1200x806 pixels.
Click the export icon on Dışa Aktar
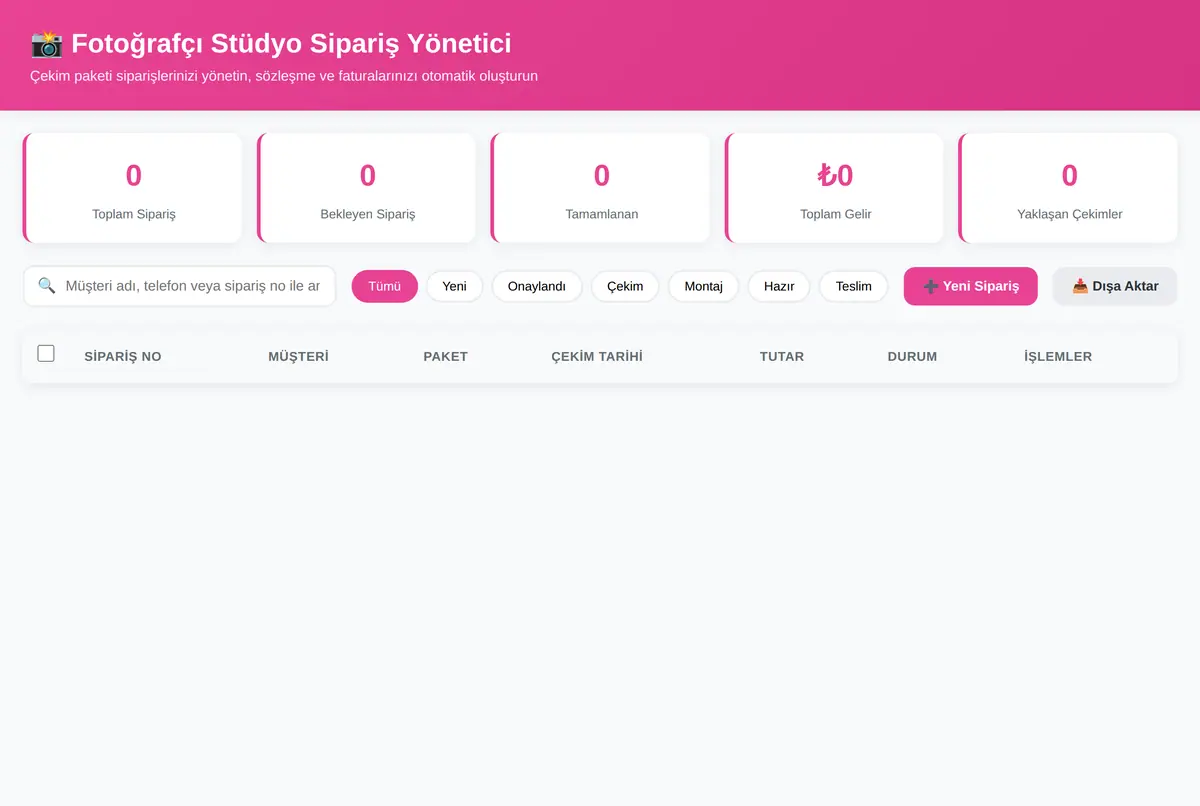[x=1080, y=286]
